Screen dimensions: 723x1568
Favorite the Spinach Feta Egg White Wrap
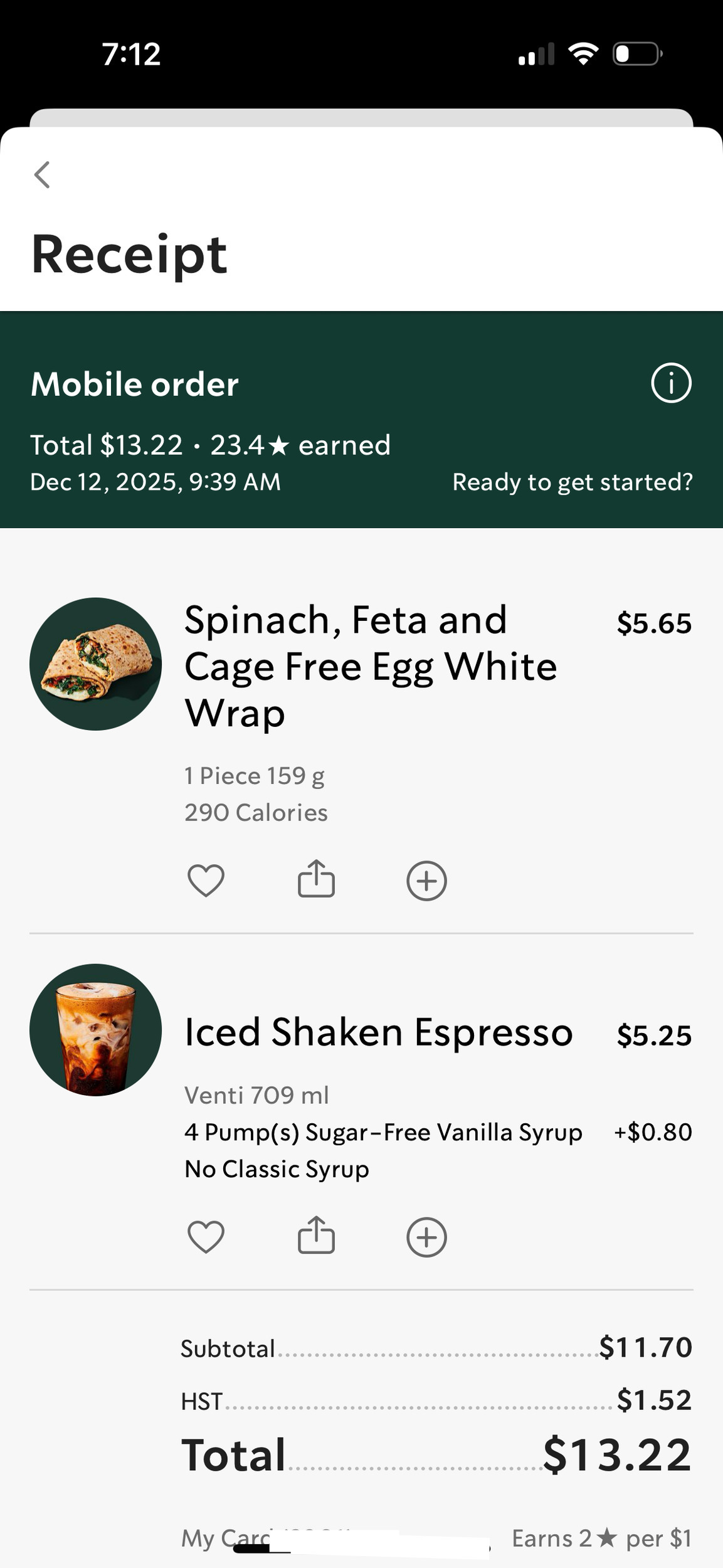click(206, 881)
